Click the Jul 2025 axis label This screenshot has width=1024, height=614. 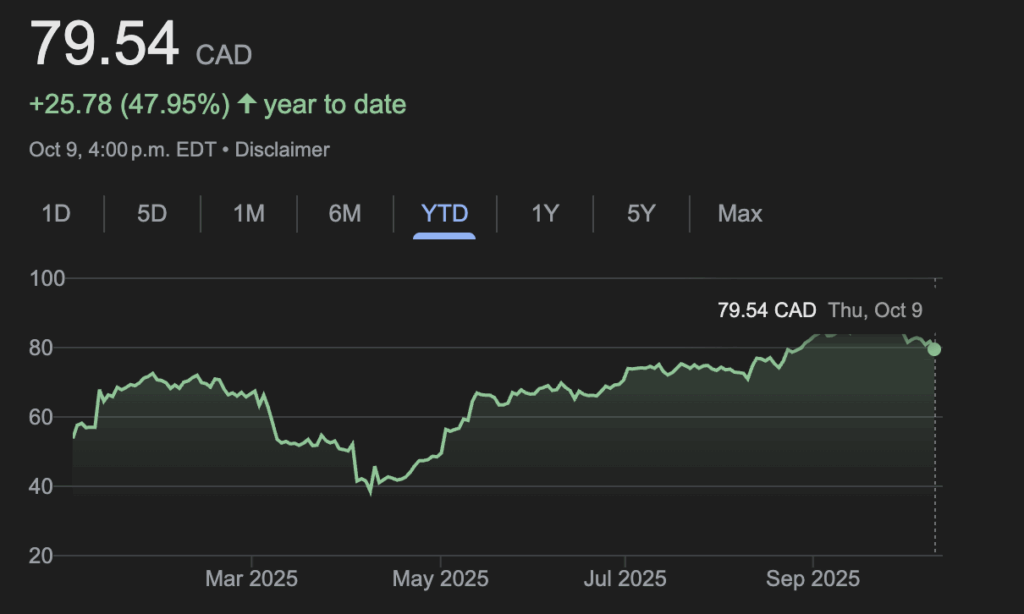pyautogui.click(x=626, y=579)
